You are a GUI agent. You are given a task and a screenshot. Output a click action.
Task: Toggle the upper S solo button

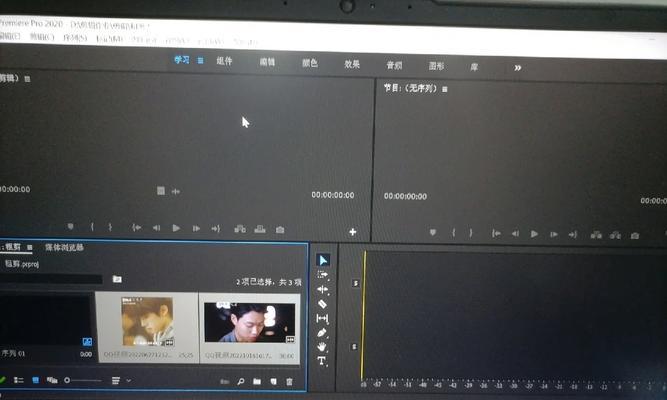click(x=356, y=283)
